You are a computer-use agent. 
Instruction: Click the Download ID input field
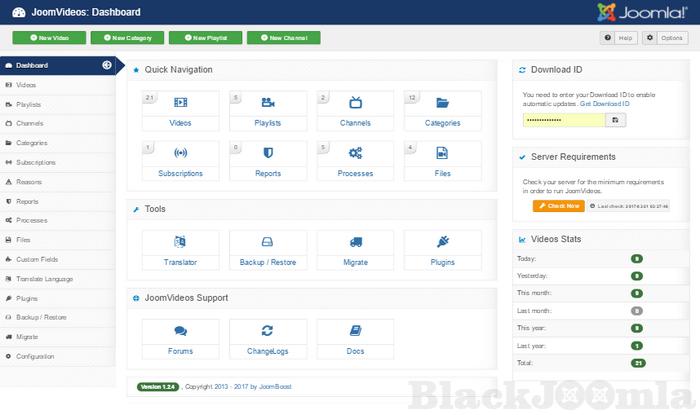tap(563, 120)
